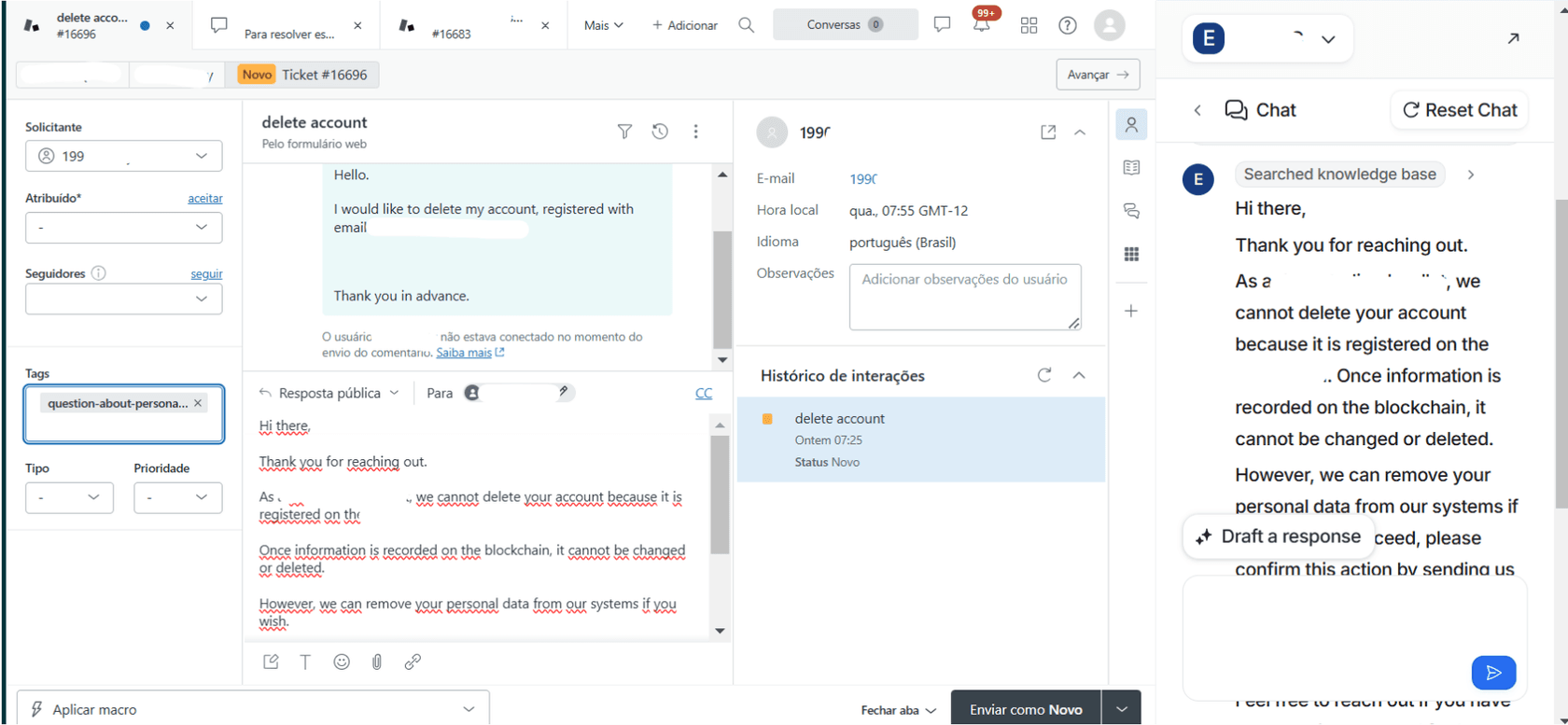The image size is (1568, 725).
Task: Collapse the Histórico de interações section
Action: point(1079,375)
